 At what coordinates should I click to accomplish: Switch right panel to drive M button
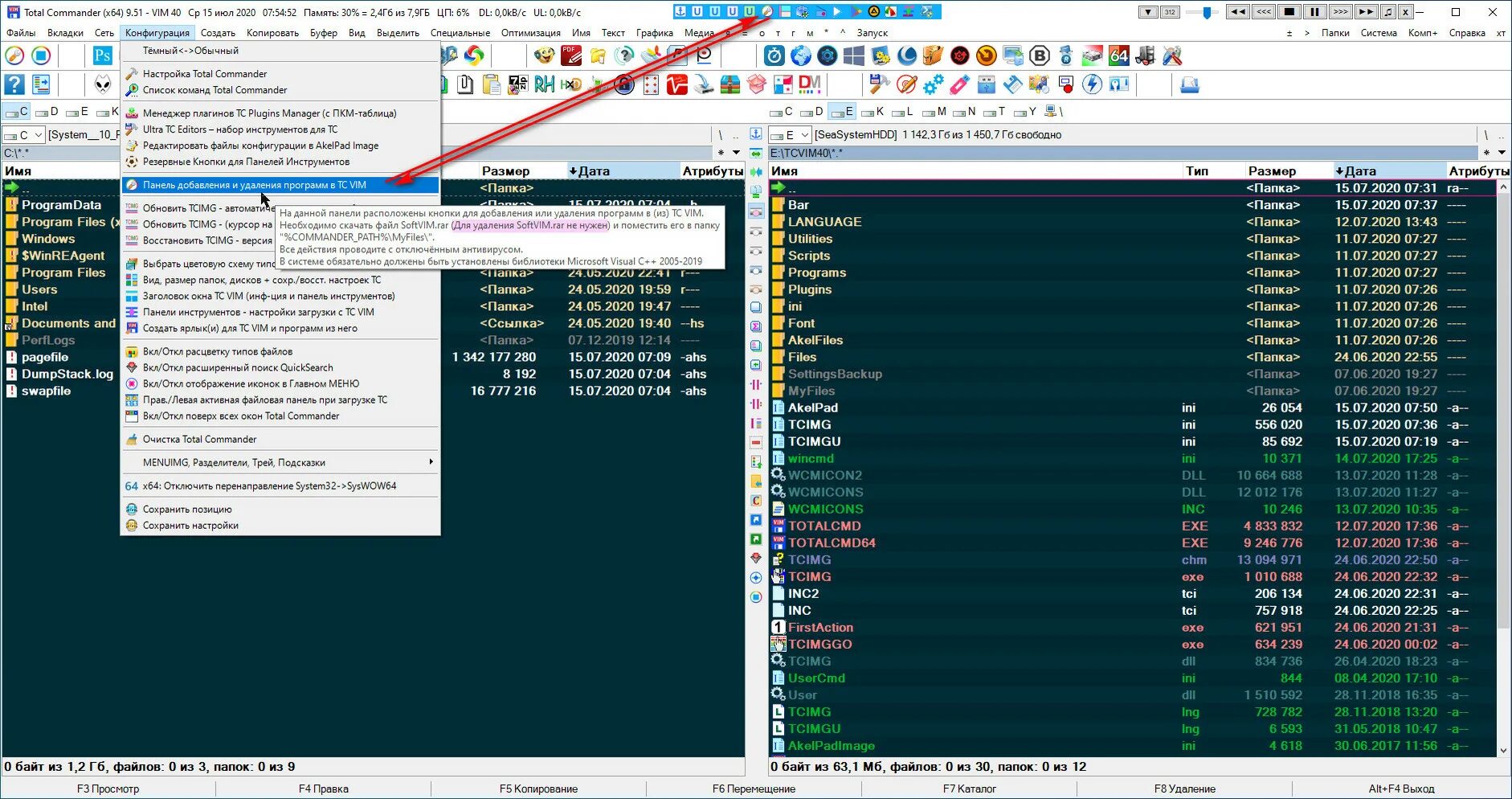934,112
